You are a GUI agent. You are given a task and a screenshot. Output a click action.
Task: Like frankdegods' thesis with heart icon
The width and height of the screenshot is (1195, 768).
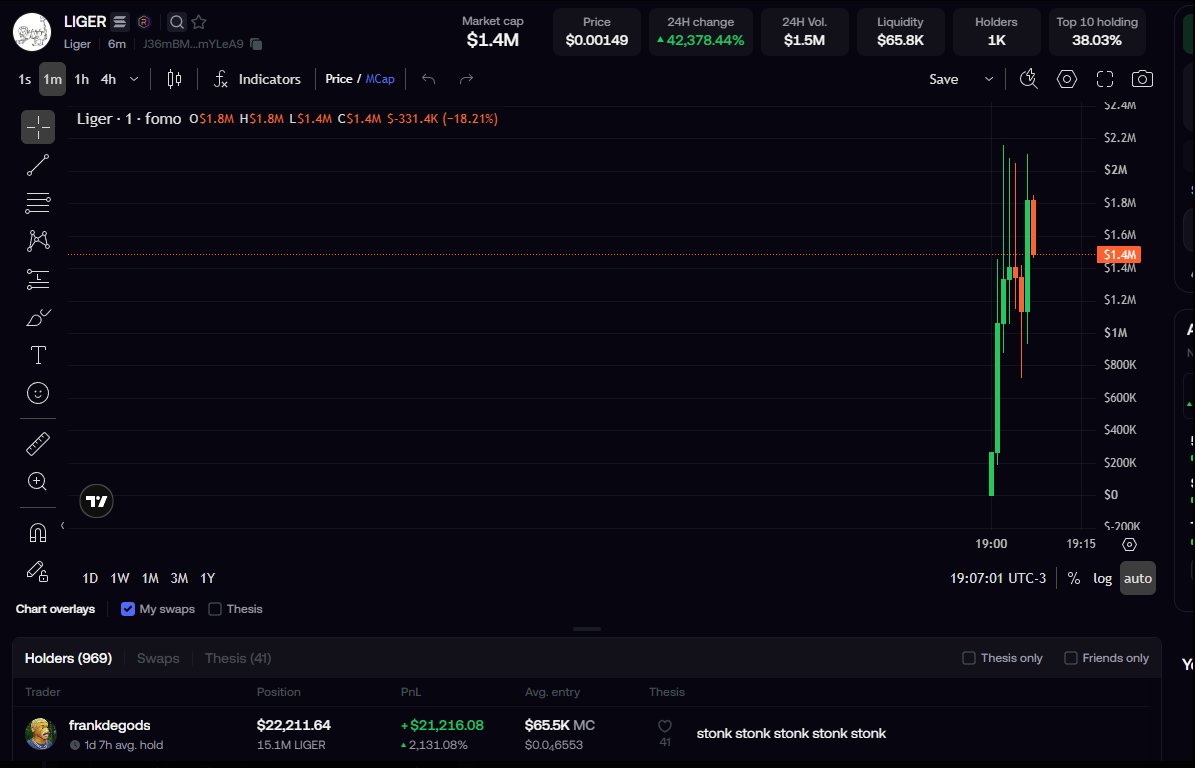coord(665,727)
